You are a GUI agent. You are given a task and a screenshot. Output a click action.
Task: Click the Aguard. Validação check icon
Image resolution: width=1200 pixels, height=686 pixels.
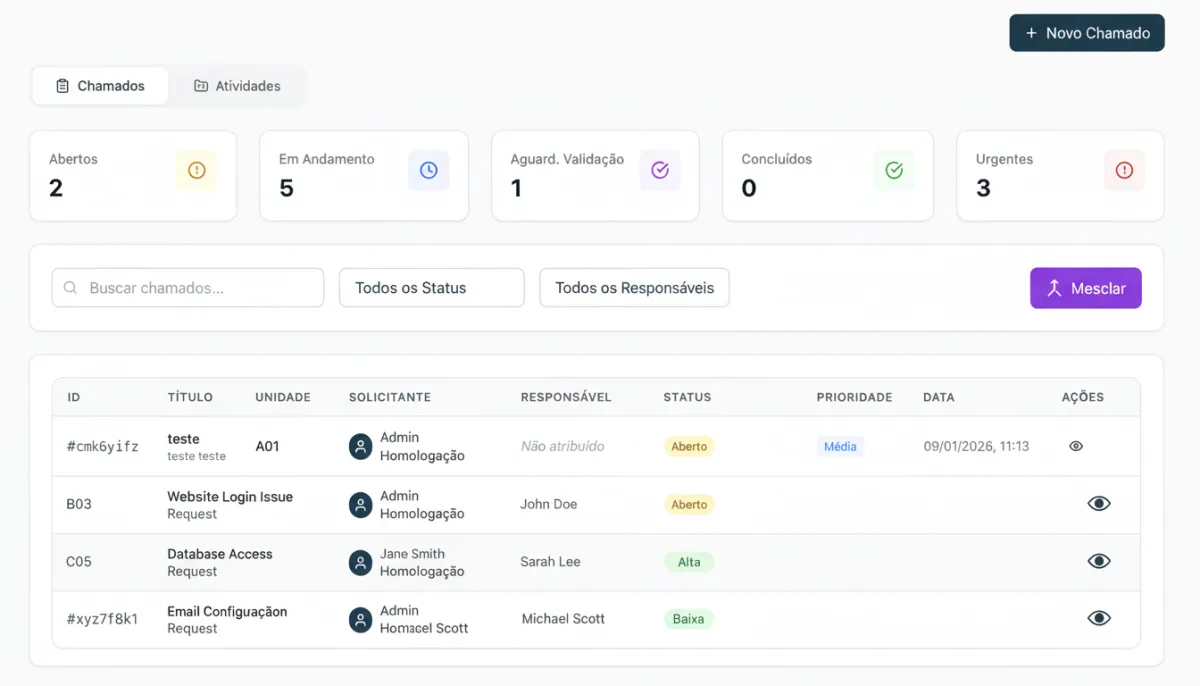(660, 171)
